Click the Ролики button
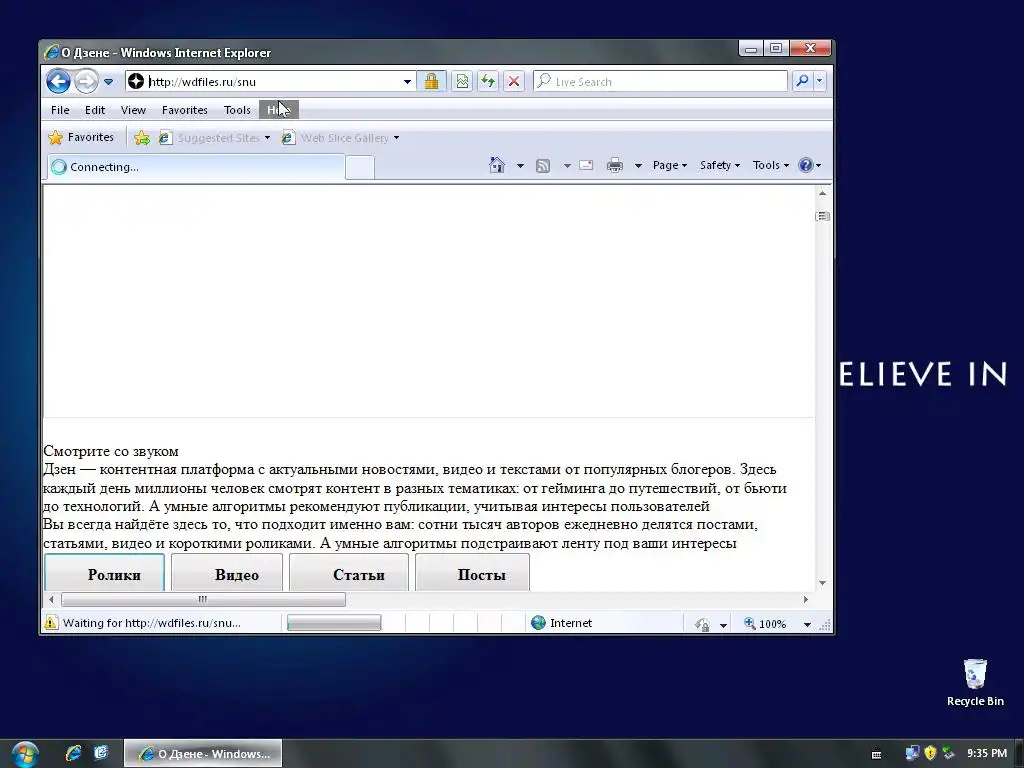 [104, 573]
